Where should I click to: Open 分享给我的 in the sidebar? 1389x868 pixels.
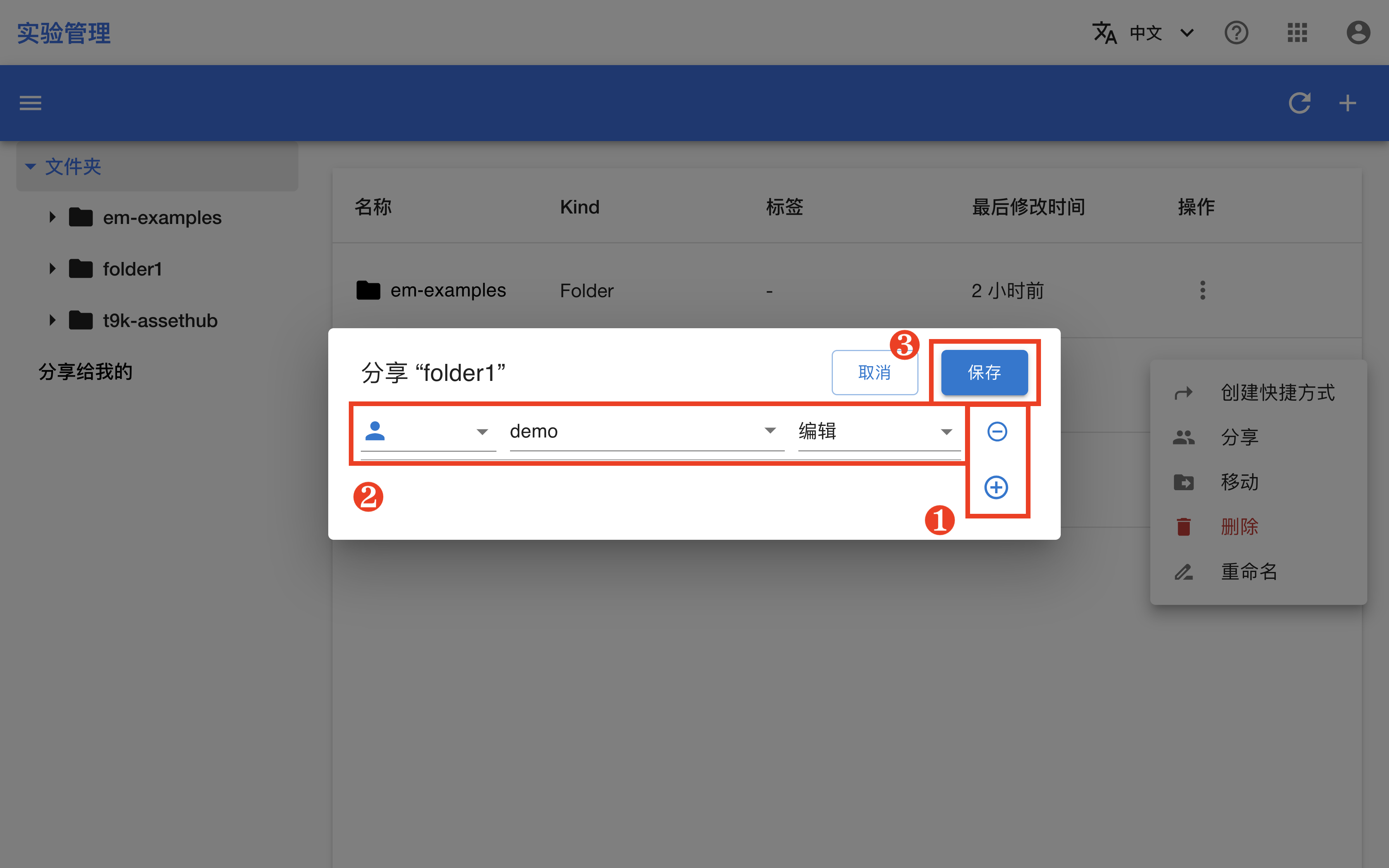click(x=86, y=372)
